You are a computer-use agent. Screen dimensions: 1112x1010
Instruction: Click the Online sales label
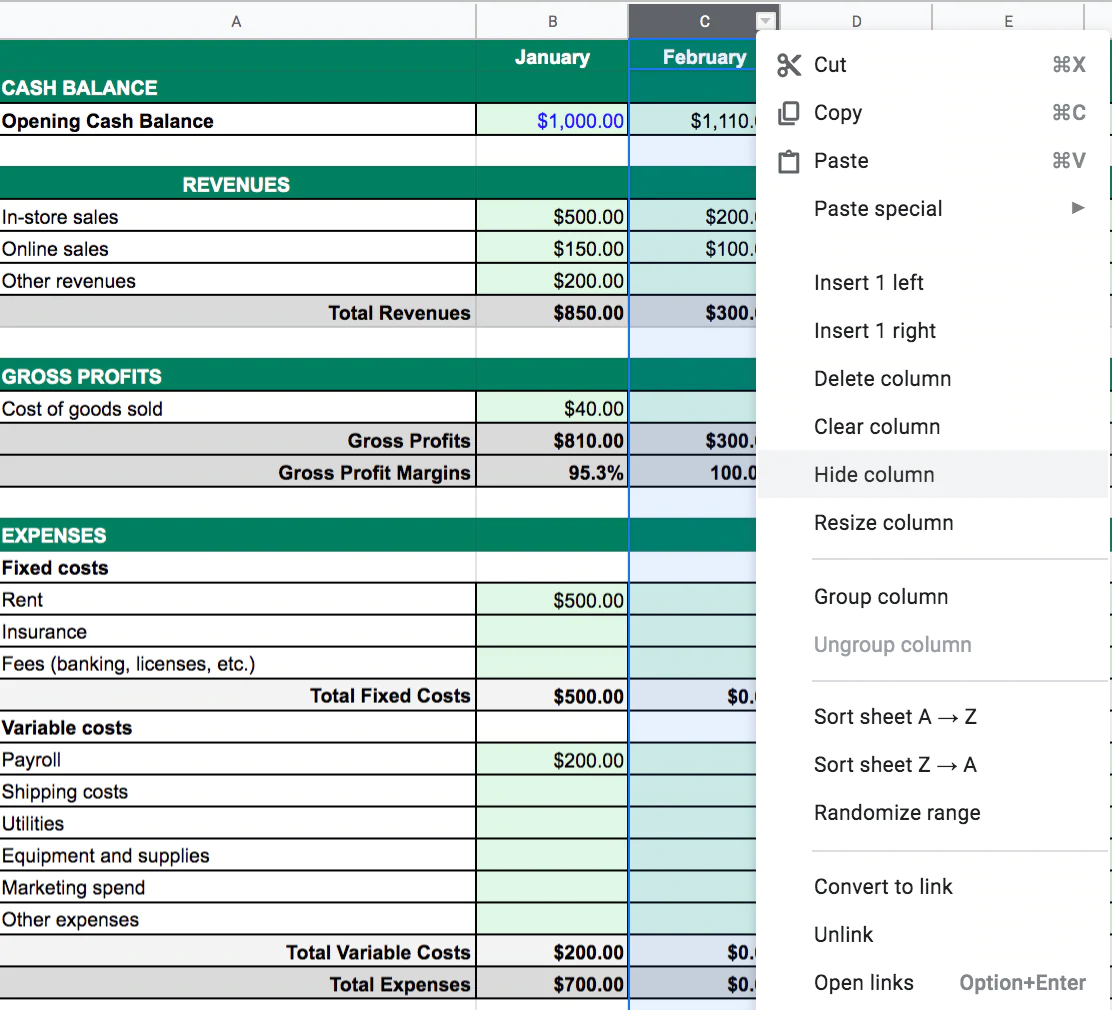click(55, 249)
